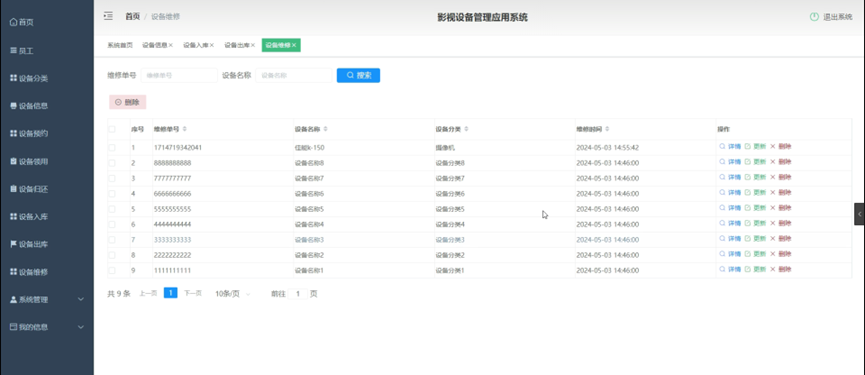Screen dimensions: 865x375
Task: Go to 下一页 in pagination
Action: click(x=193, y=293)
